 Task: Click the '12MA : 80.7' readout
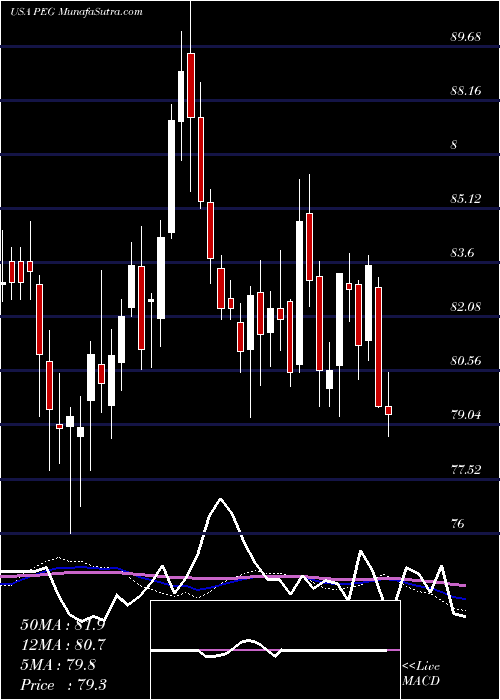[x=63, y=645]
